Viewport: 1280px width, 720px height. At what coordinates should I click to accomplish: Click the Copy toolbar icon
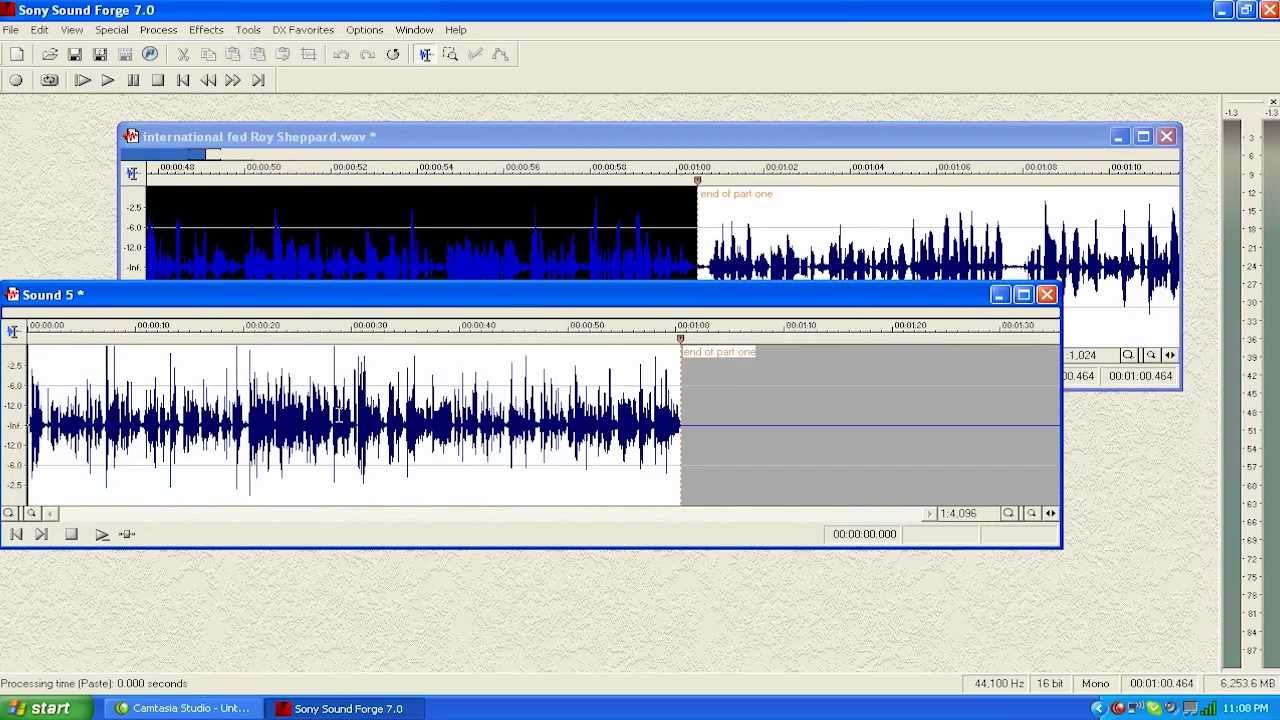208,55
